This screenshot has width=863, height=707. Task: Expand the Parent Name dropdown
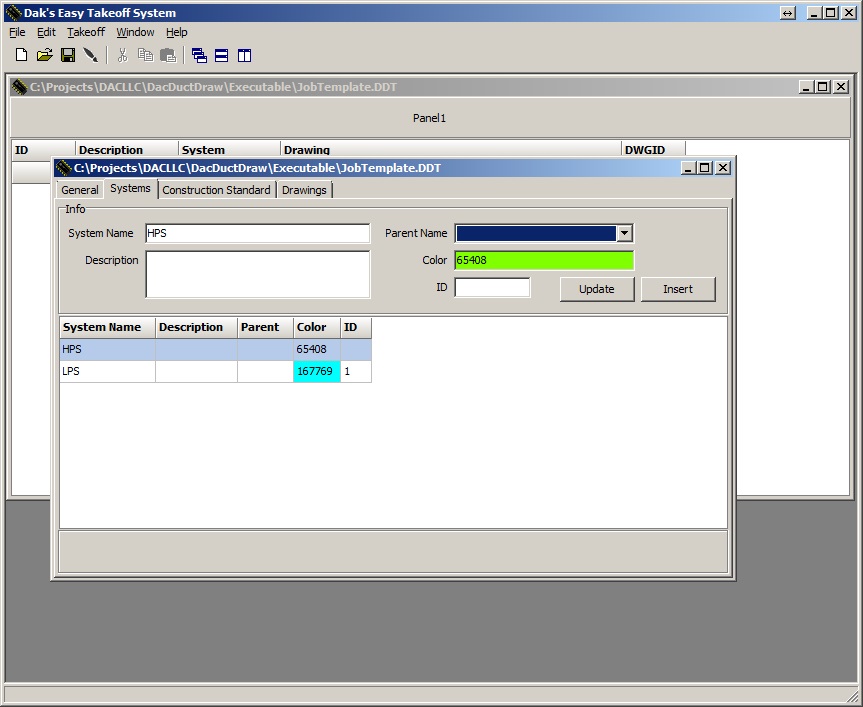[x=624, y=233]
